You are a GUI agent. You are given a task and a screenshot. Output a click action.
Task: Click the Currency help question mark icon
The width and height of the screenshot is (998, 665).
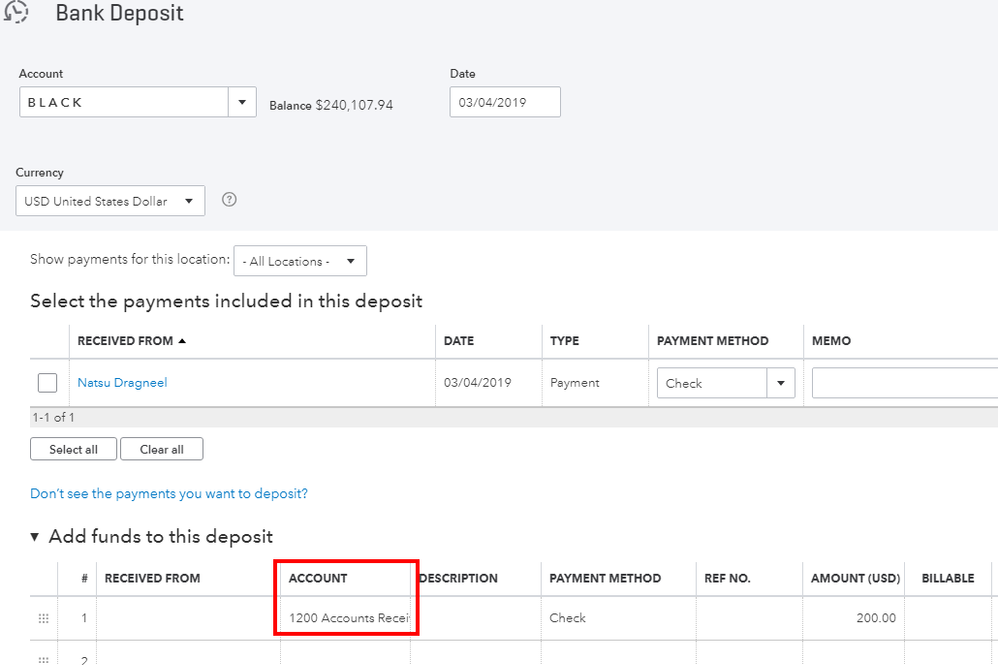tap(229, 200)
